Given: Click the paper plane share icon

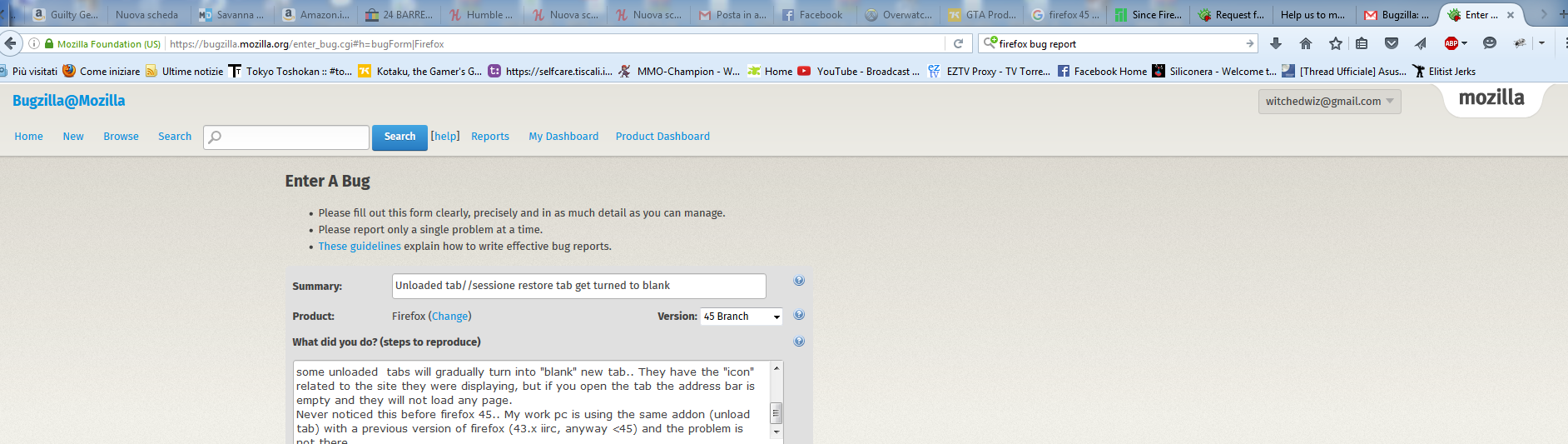Looking at the screenshot, I should coord(1421,43).
